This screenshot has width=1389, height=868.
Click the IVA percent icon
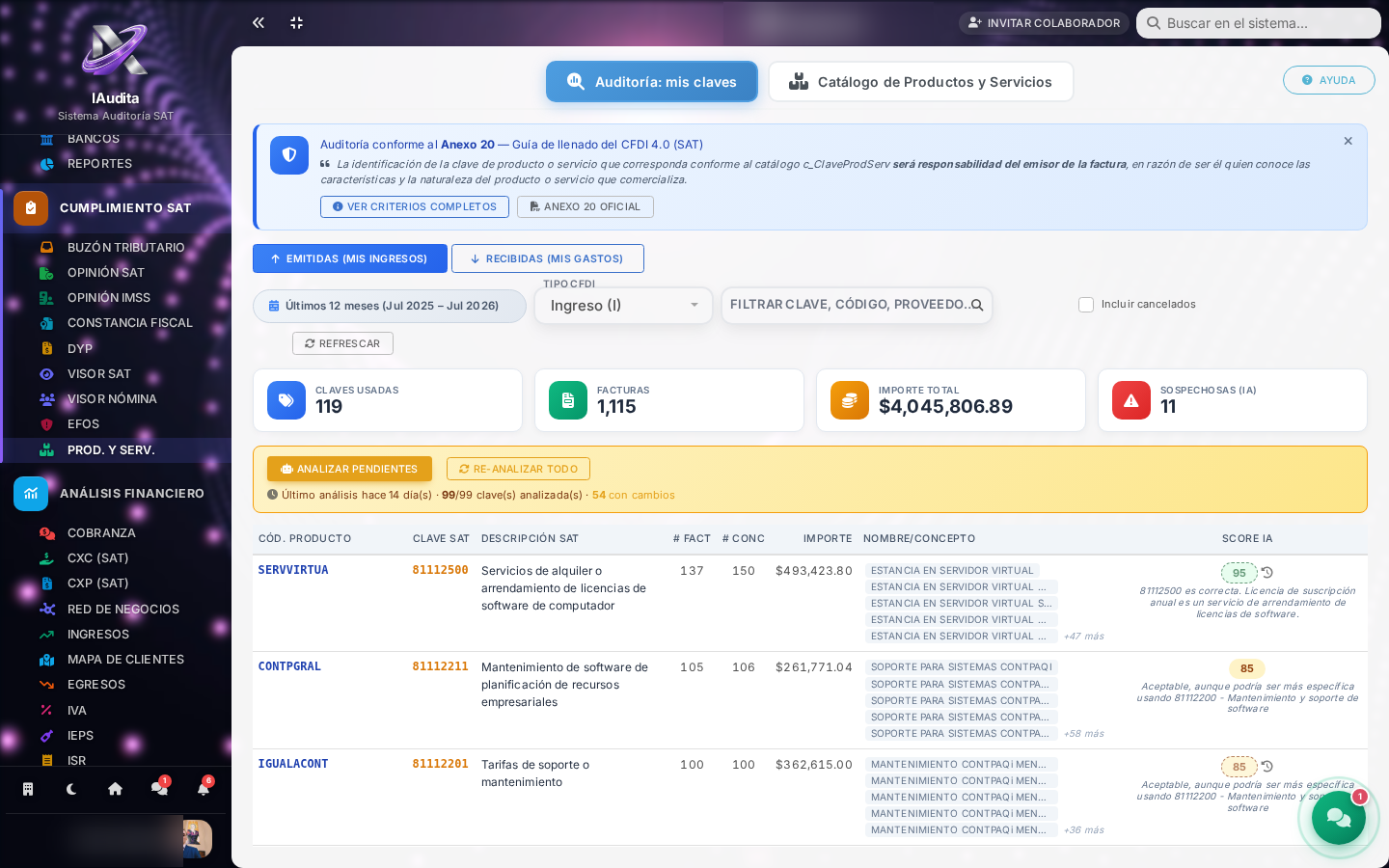pos(46,710)
